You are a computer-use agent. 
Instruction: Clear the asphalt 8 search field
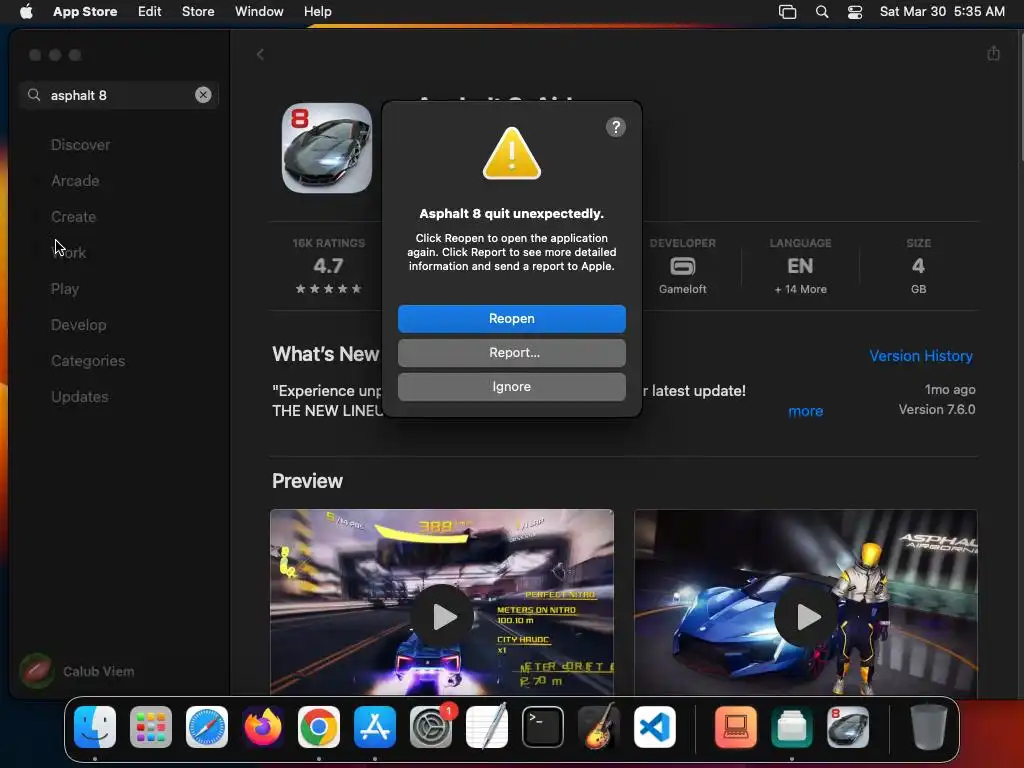tap(203, 95)
